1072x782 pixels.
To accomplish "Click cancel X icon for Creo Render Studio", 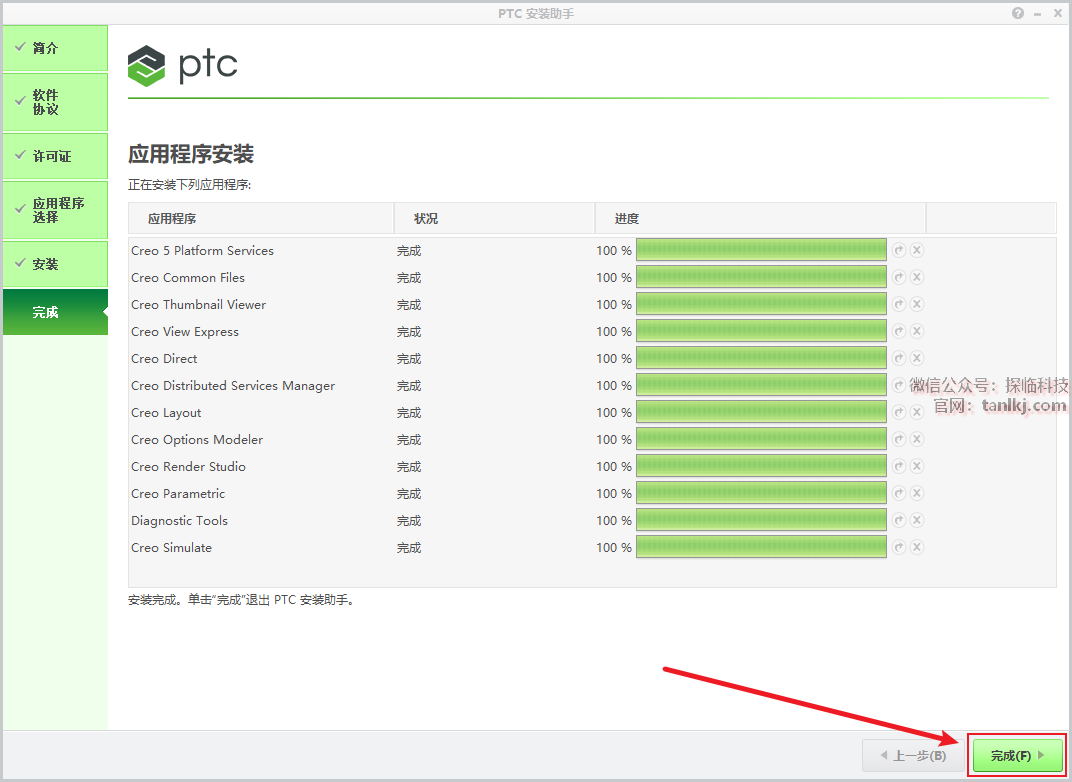I will click(917, 466).
